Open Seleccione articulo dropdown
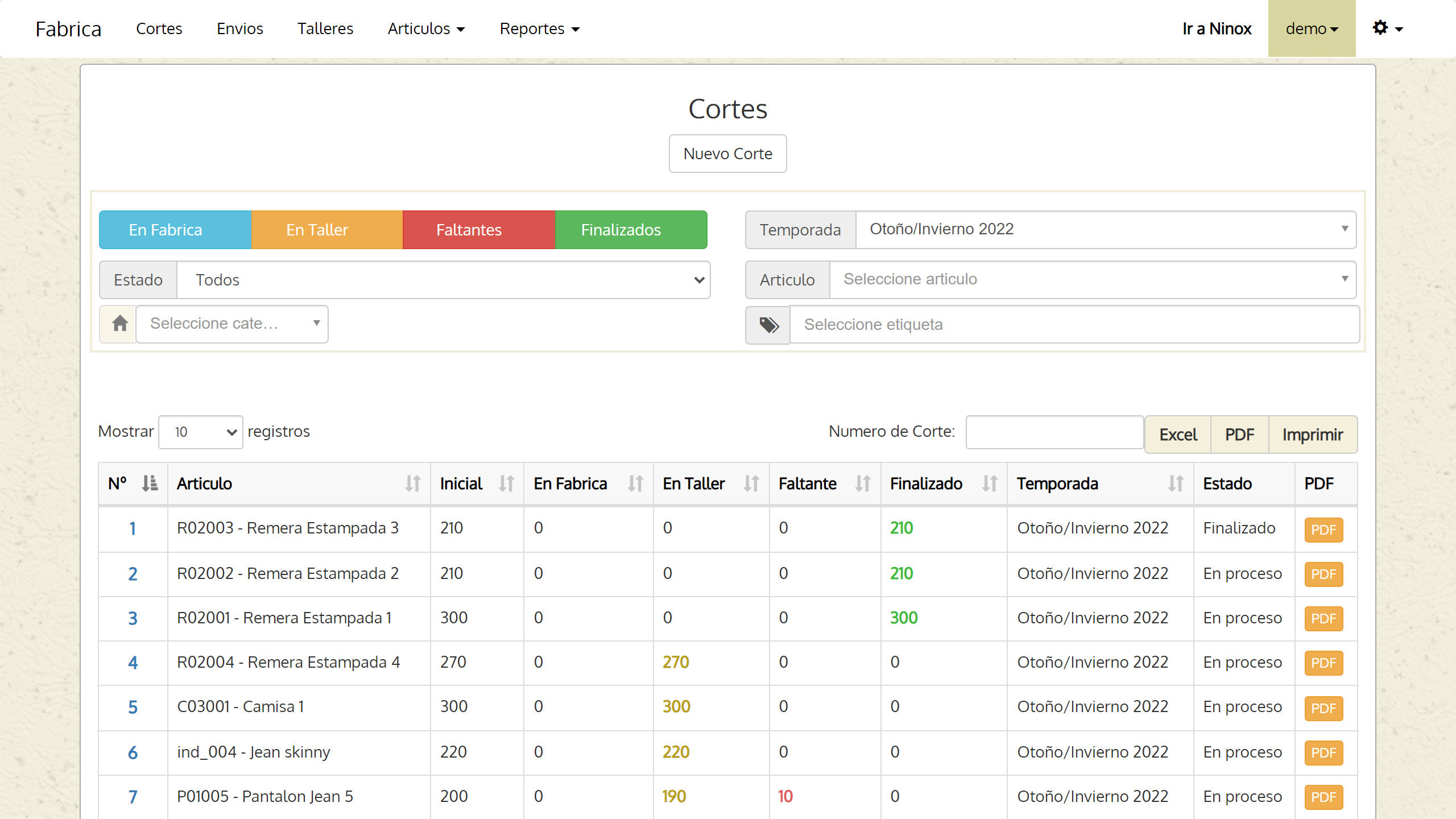 (x=1093, y=279)
